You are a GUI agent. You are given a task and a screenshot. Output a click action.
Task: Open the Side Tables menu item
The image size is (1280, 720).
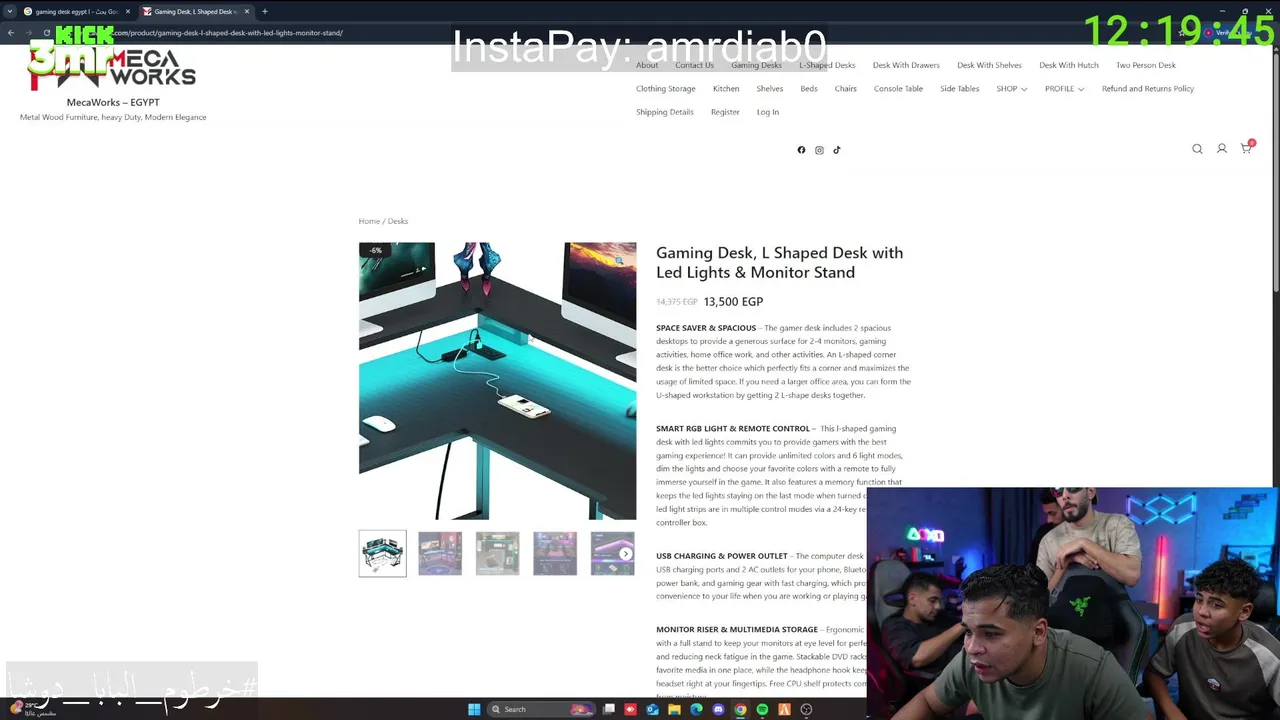[x=960, y=88]
